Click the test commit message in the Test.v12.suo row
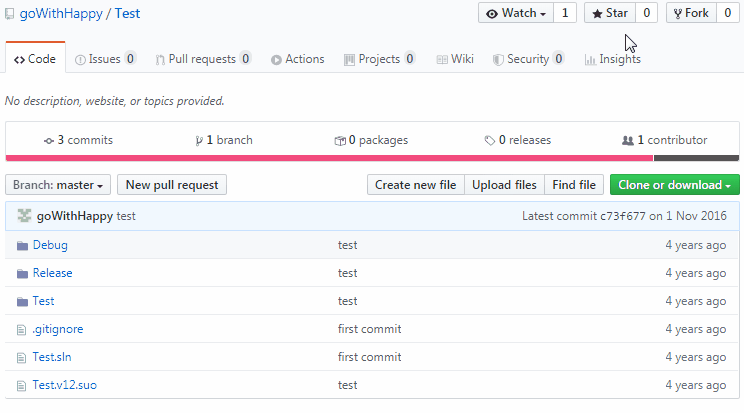The image size is (744, 413). point(348,385)
